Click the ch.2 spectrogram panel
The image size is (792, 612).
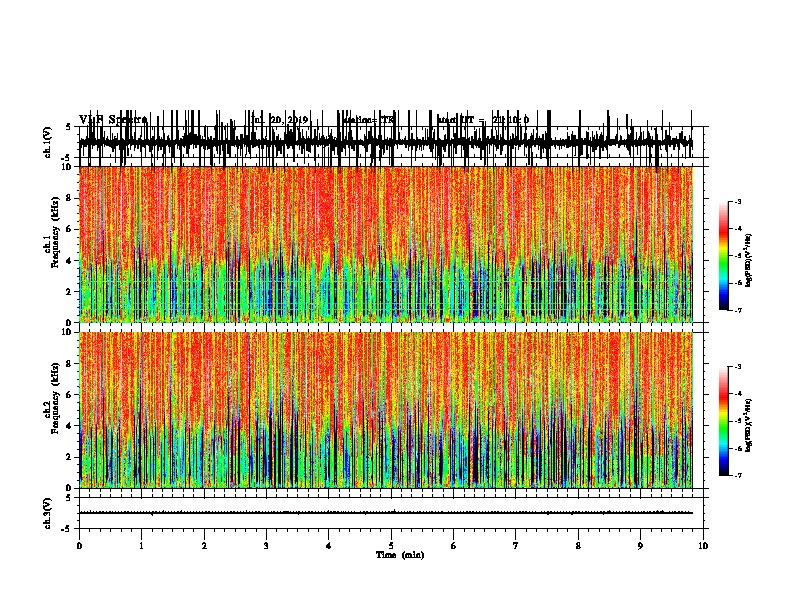386,410
